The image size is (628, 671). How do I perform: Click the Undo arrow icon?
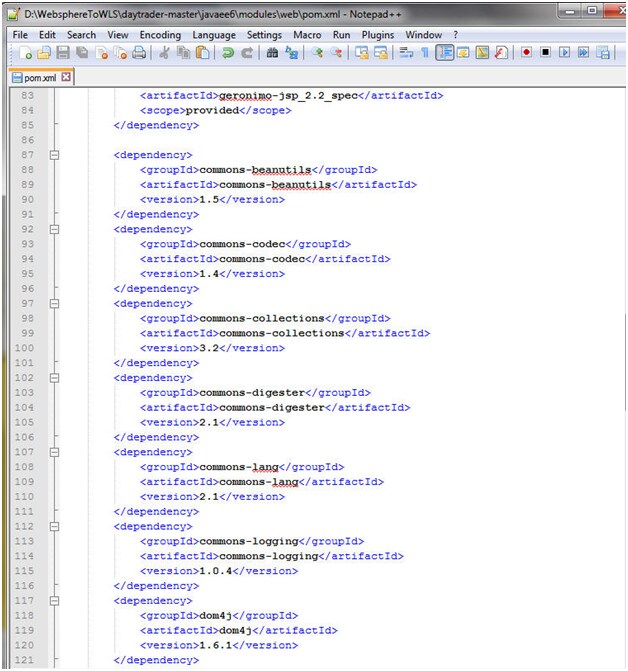pos(227,53)
